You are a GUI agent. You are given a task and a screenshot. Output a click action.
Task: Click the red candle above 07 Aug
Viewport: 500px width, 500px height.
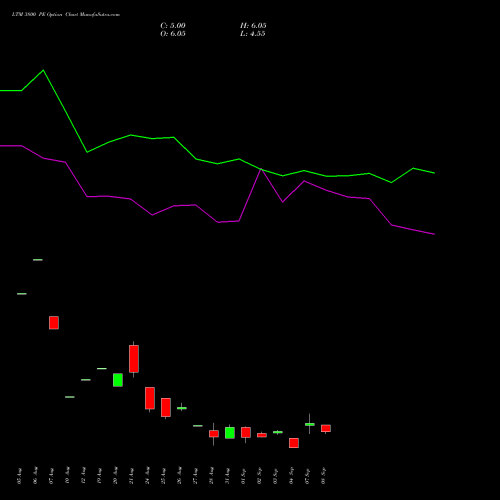(x=54, y=323)
